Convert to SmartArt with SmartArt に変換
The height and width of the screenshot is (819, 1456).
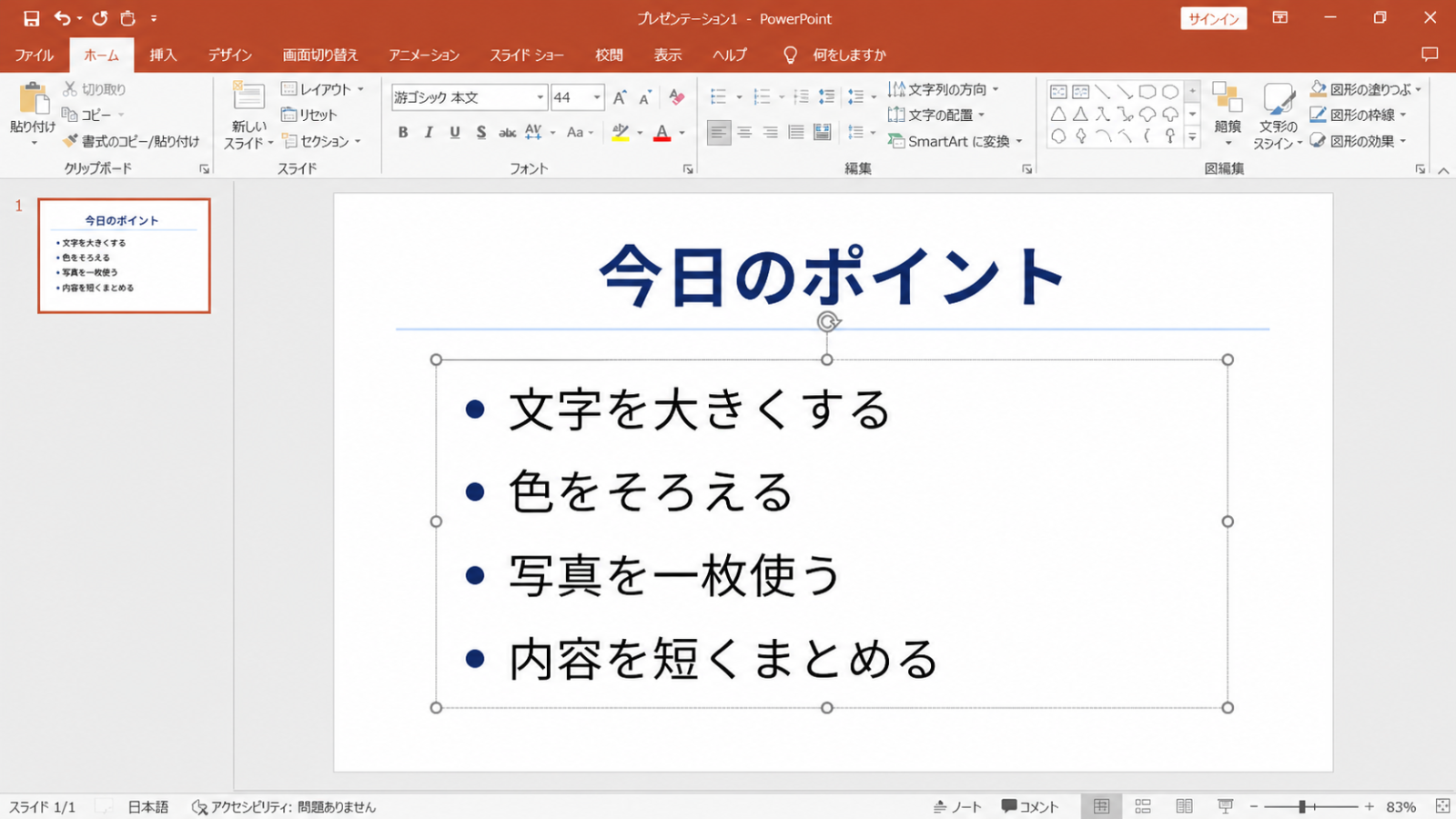[x=955, y=141]
